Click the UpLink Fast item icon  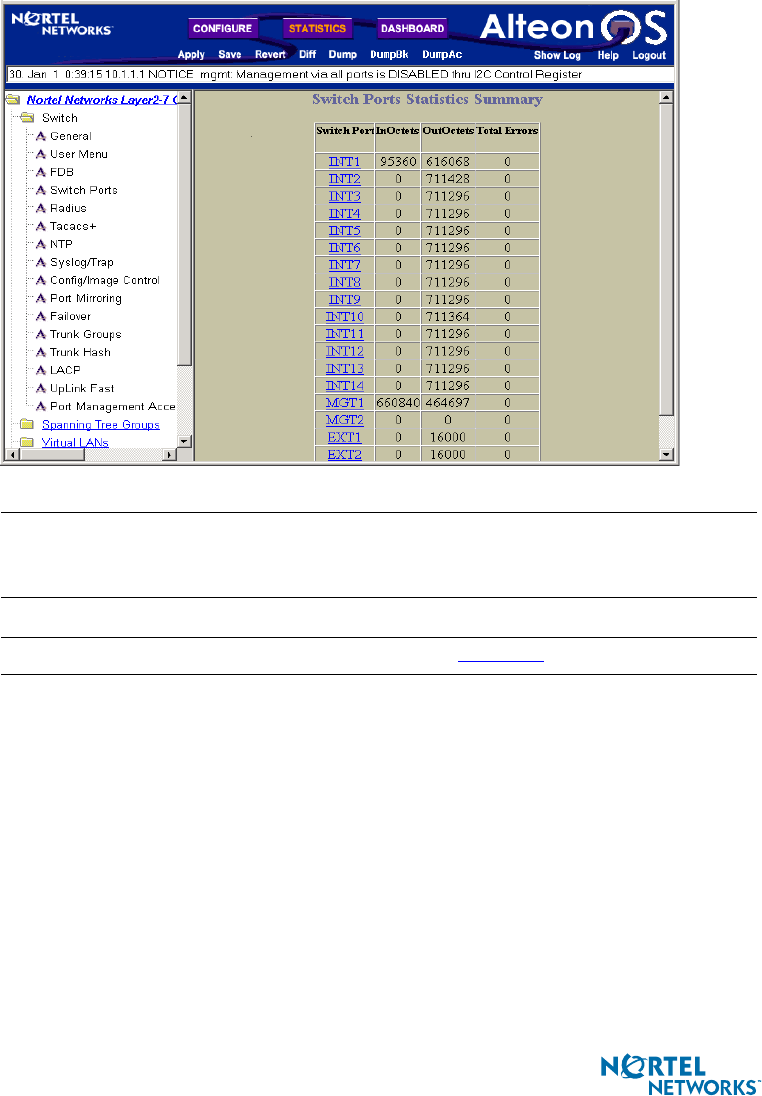click(41, 389)
